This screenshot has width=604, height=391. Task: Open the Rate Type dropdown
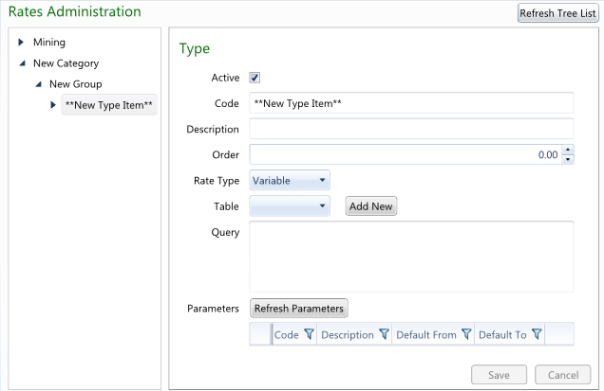290,180
